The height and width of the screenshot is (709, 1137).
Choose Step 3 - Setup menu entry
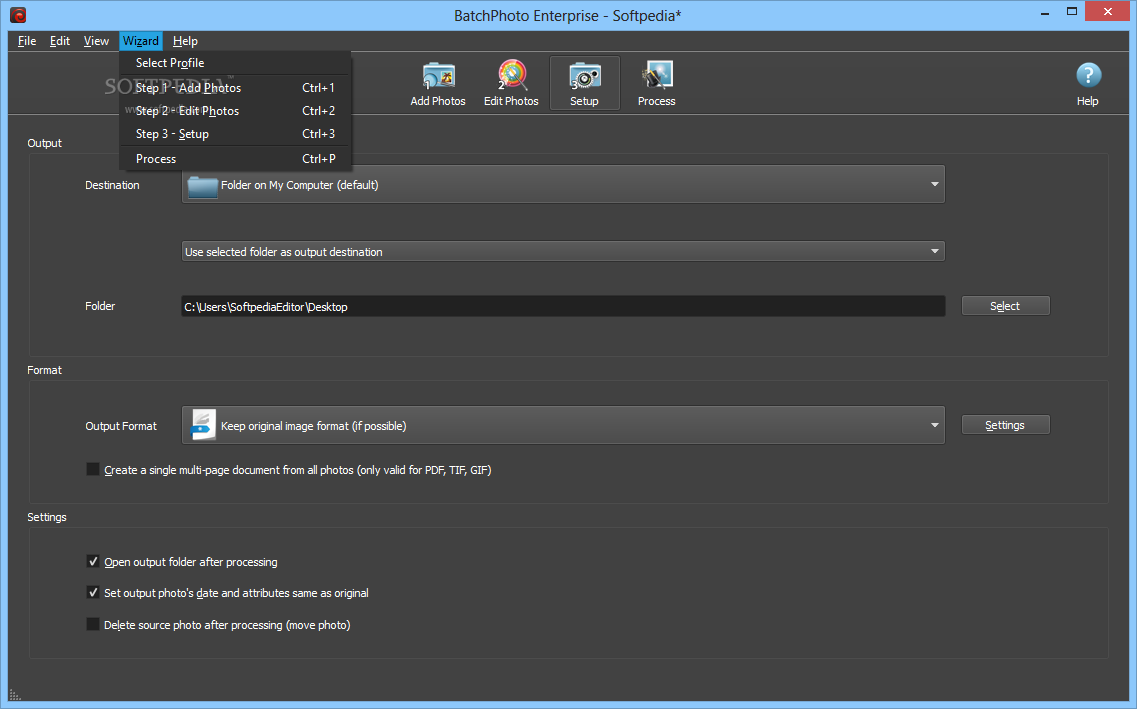[235, 134]
